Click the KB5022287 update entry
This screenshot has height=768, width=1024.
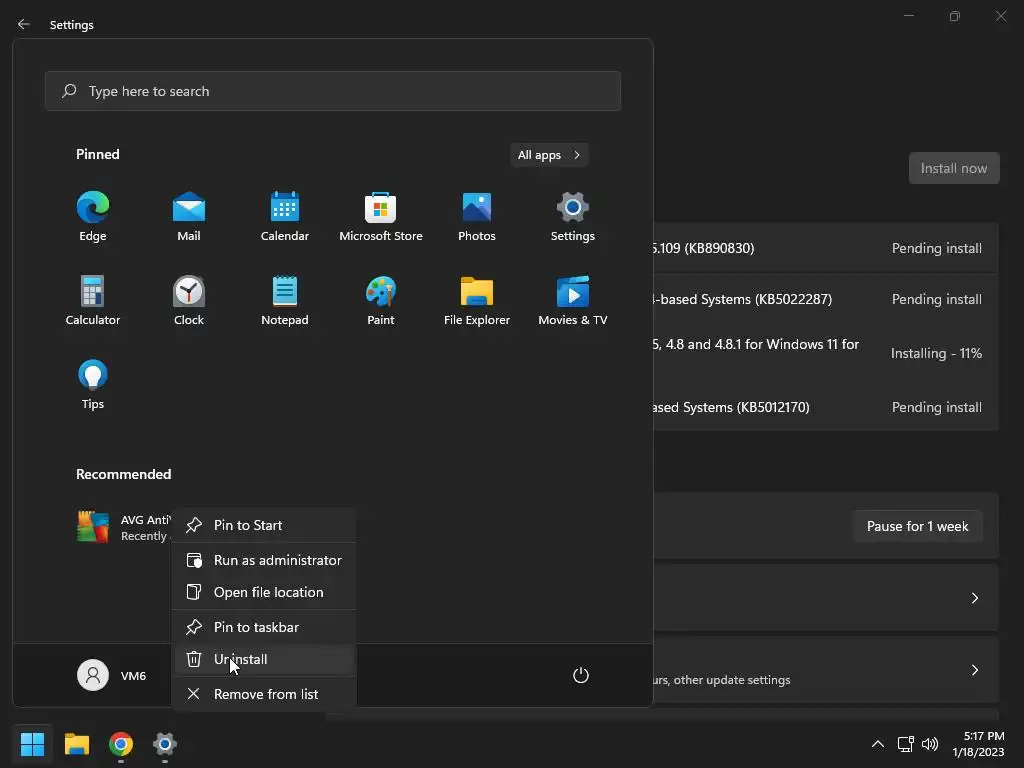point(825,299)
